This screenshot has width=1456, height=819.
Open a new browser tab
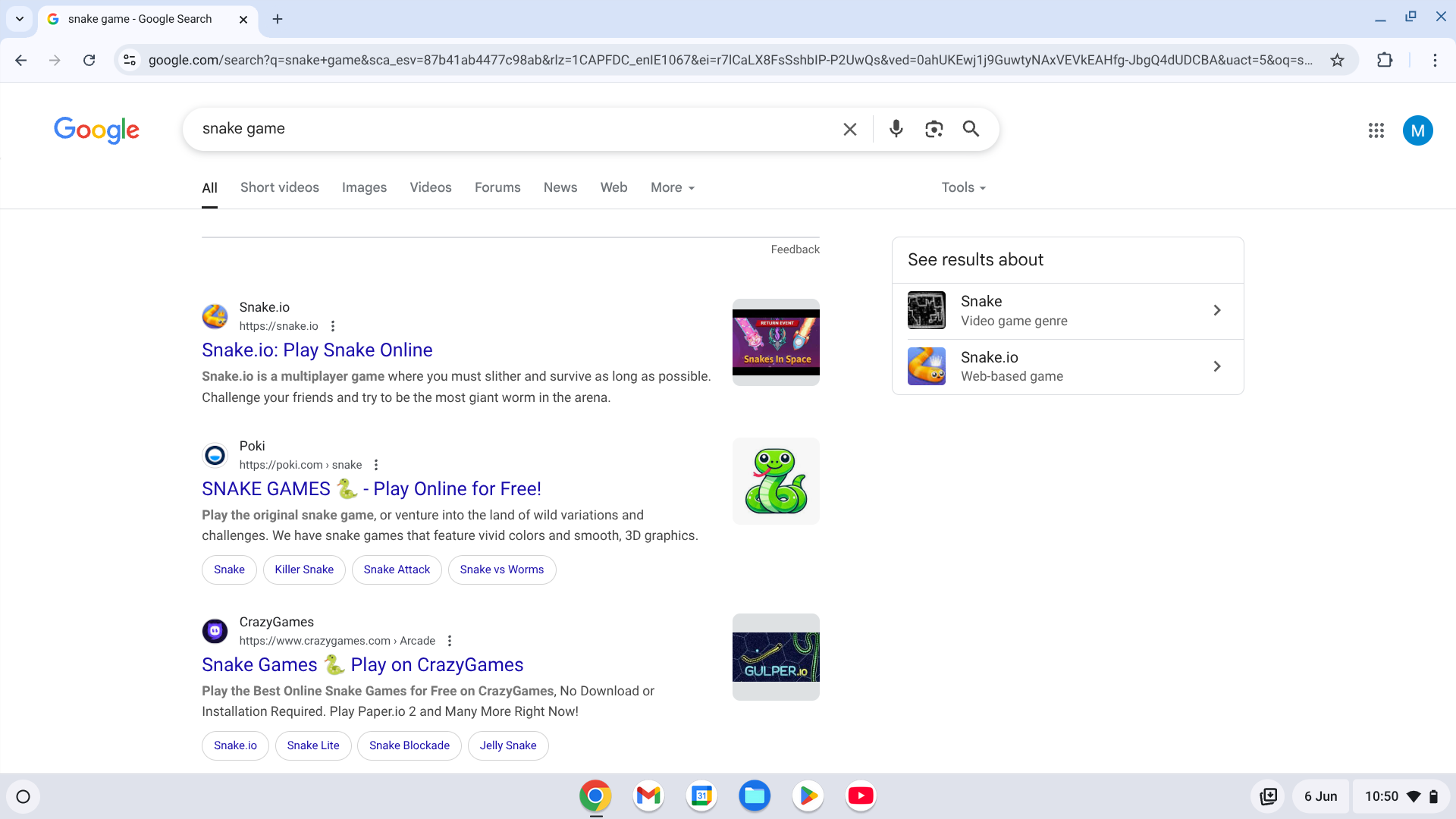pos(278,19)
